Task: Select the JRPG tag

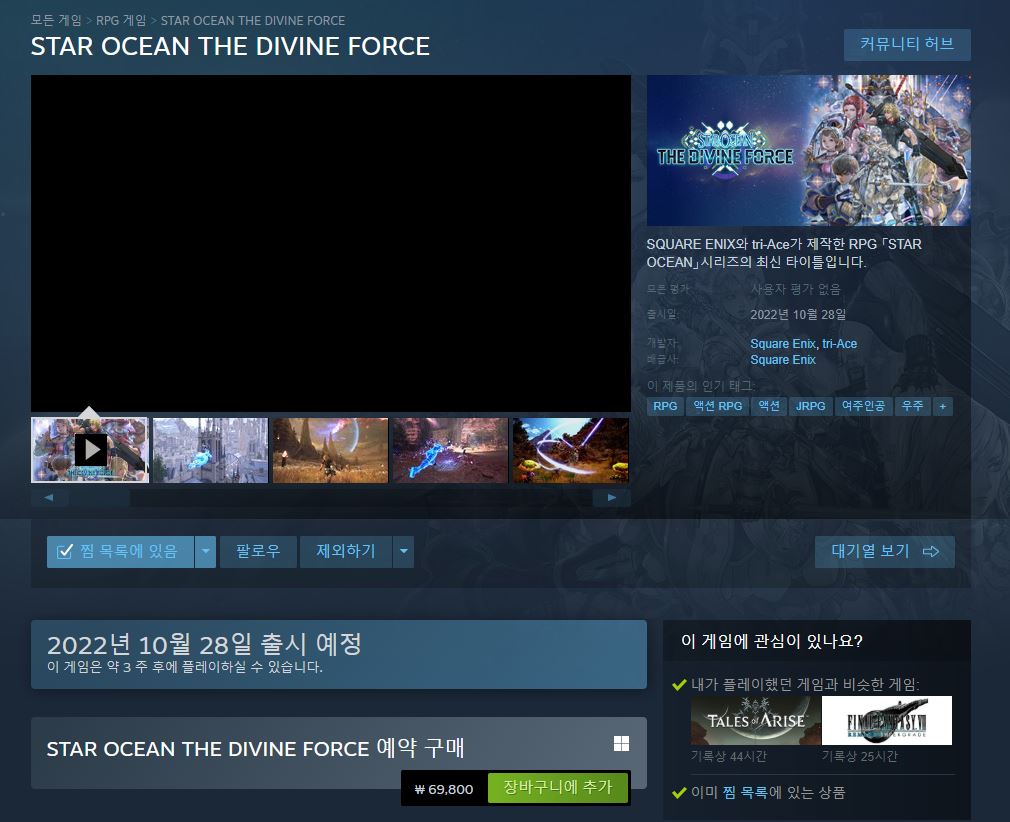Action: 810,406
